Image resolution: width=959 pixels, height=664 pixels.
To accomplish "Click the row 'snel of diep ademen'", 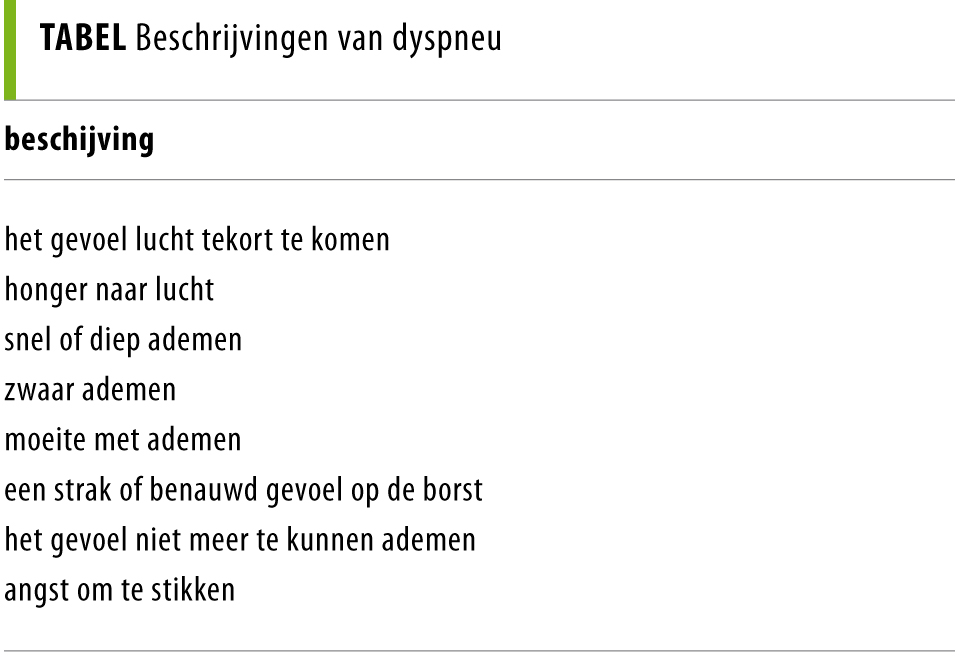I will click(123, 340).
